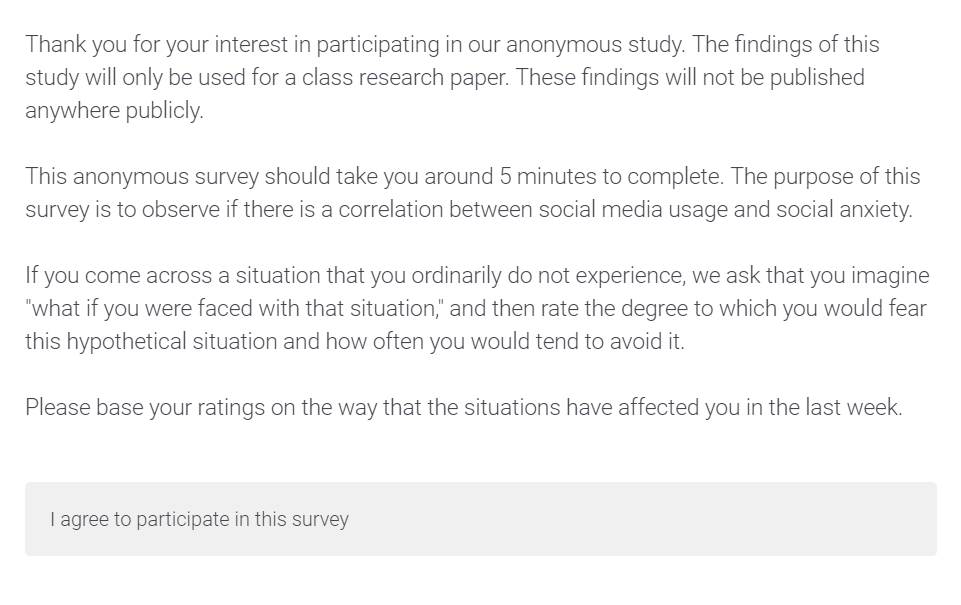Image resolution: width=961 pixels, height=605 pixels.
Task: Click the paragraph about survey taking 5 minutes
Action: click(x=473, y=192)
